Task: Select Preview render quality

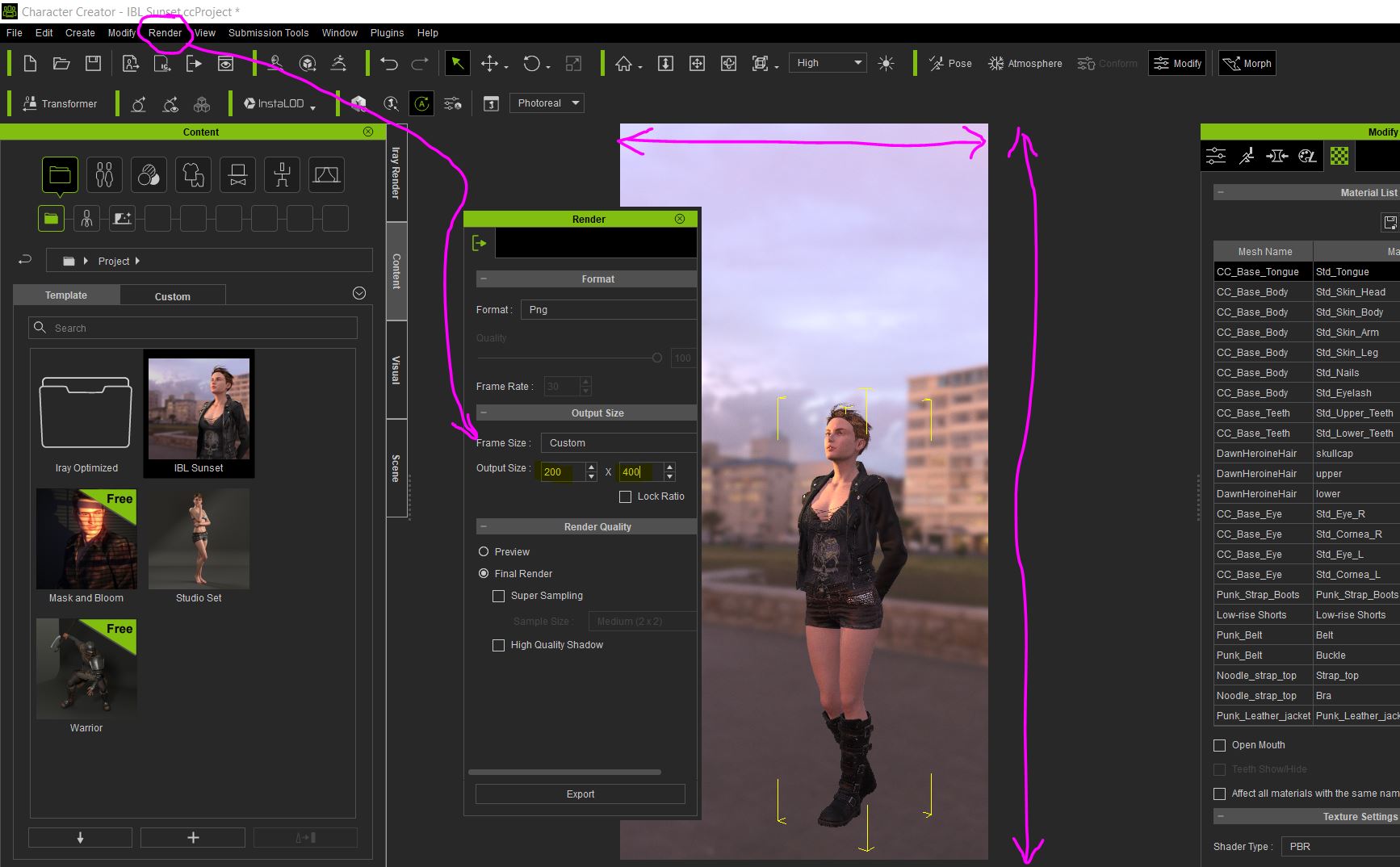Action: pos(484,552)
